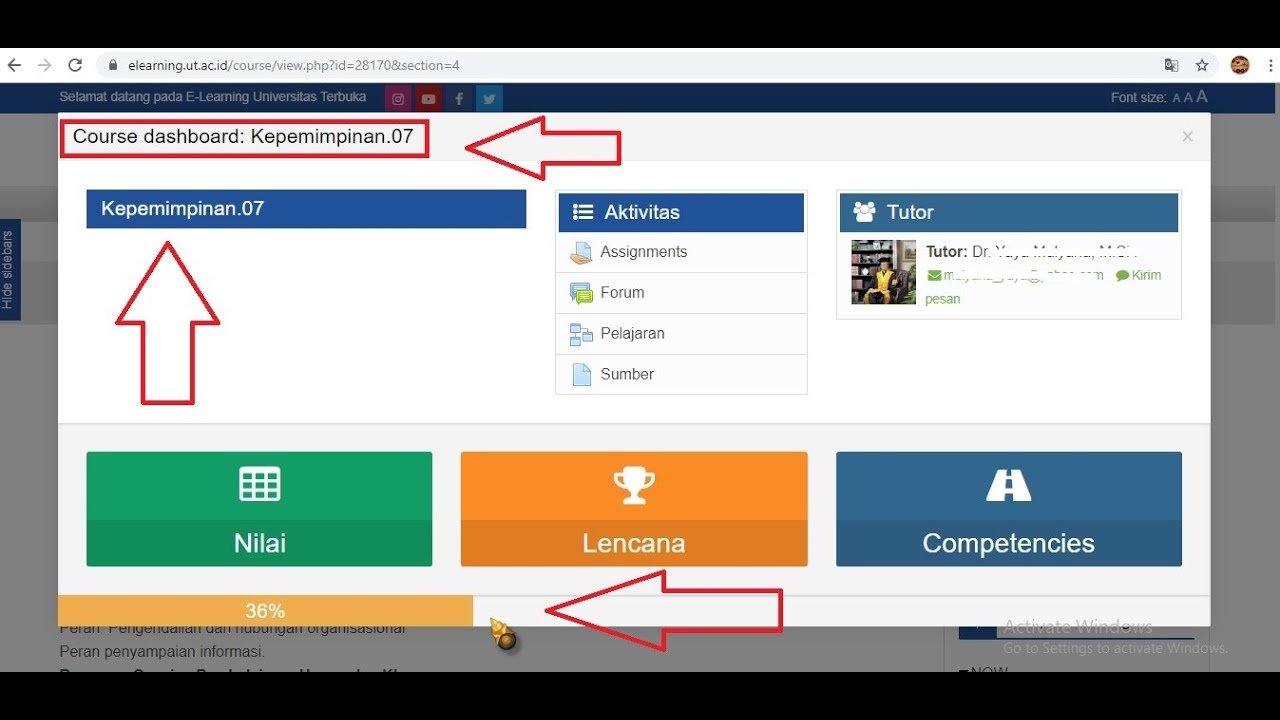This screenshot has height=720, width=1280.
Task: Click 'Course dashboard: Kepemimpinan.07' heading text
Action: pyautogui.click(x=243, y=137)
